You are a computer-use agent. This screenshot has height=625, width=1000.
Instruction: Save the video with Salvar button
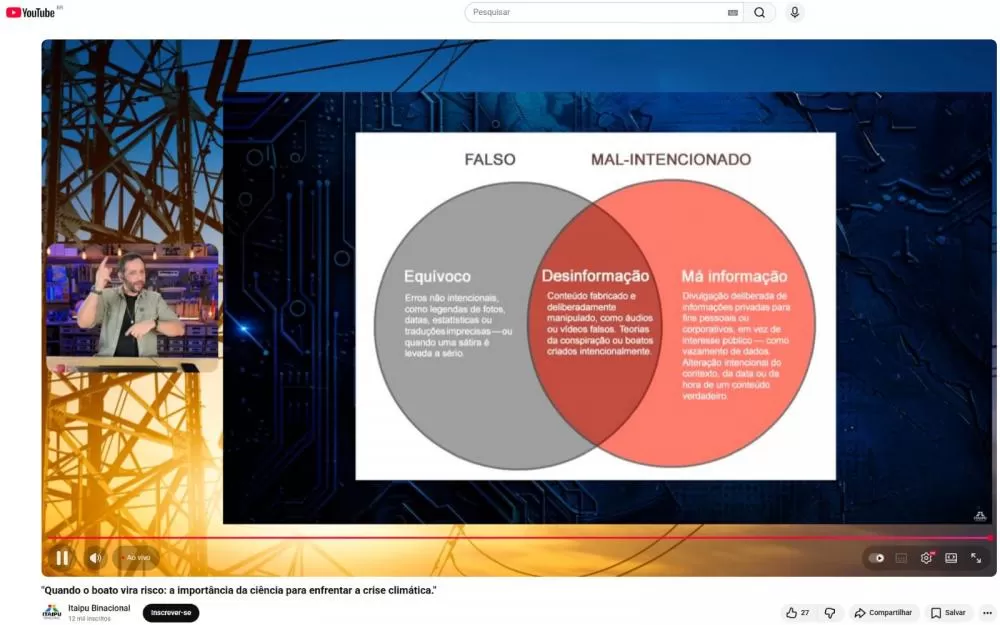(x=948, y=613)
